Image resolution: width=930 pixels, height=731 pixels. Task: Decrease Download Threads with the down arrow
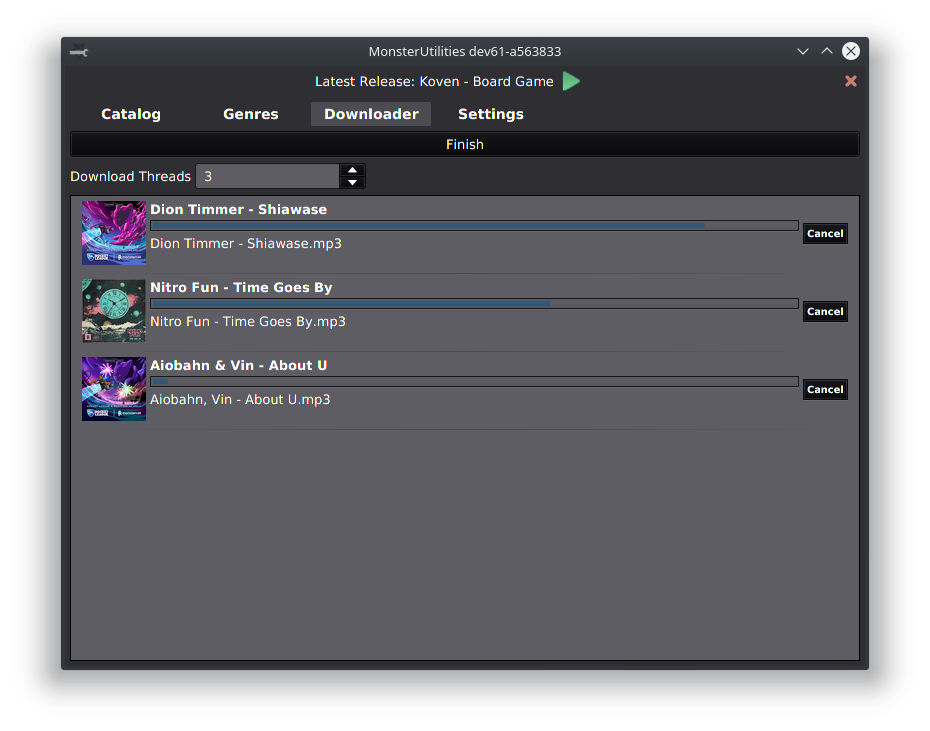coord(352,182)
